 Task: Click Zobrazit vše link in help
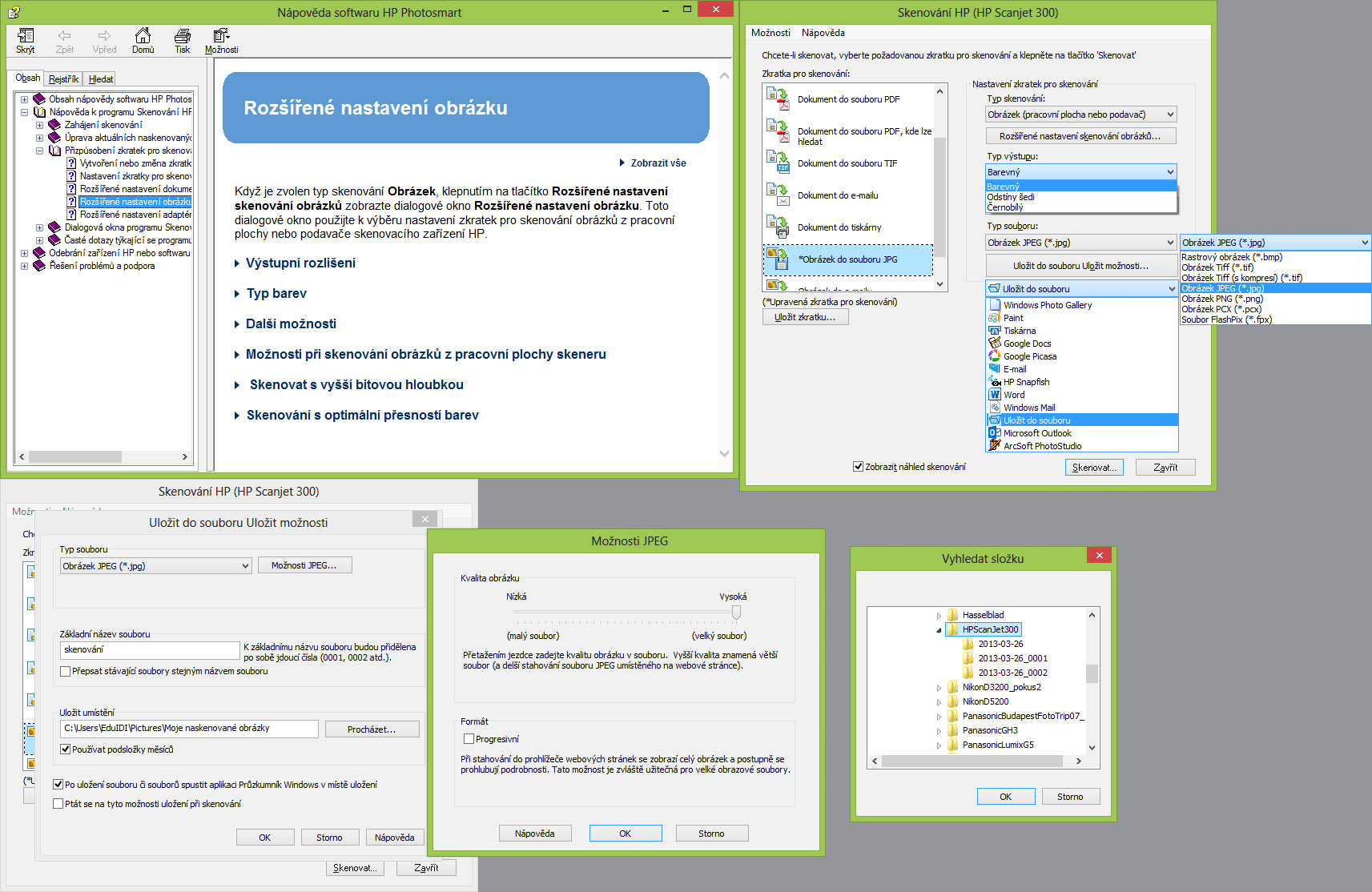click(653, 163)
